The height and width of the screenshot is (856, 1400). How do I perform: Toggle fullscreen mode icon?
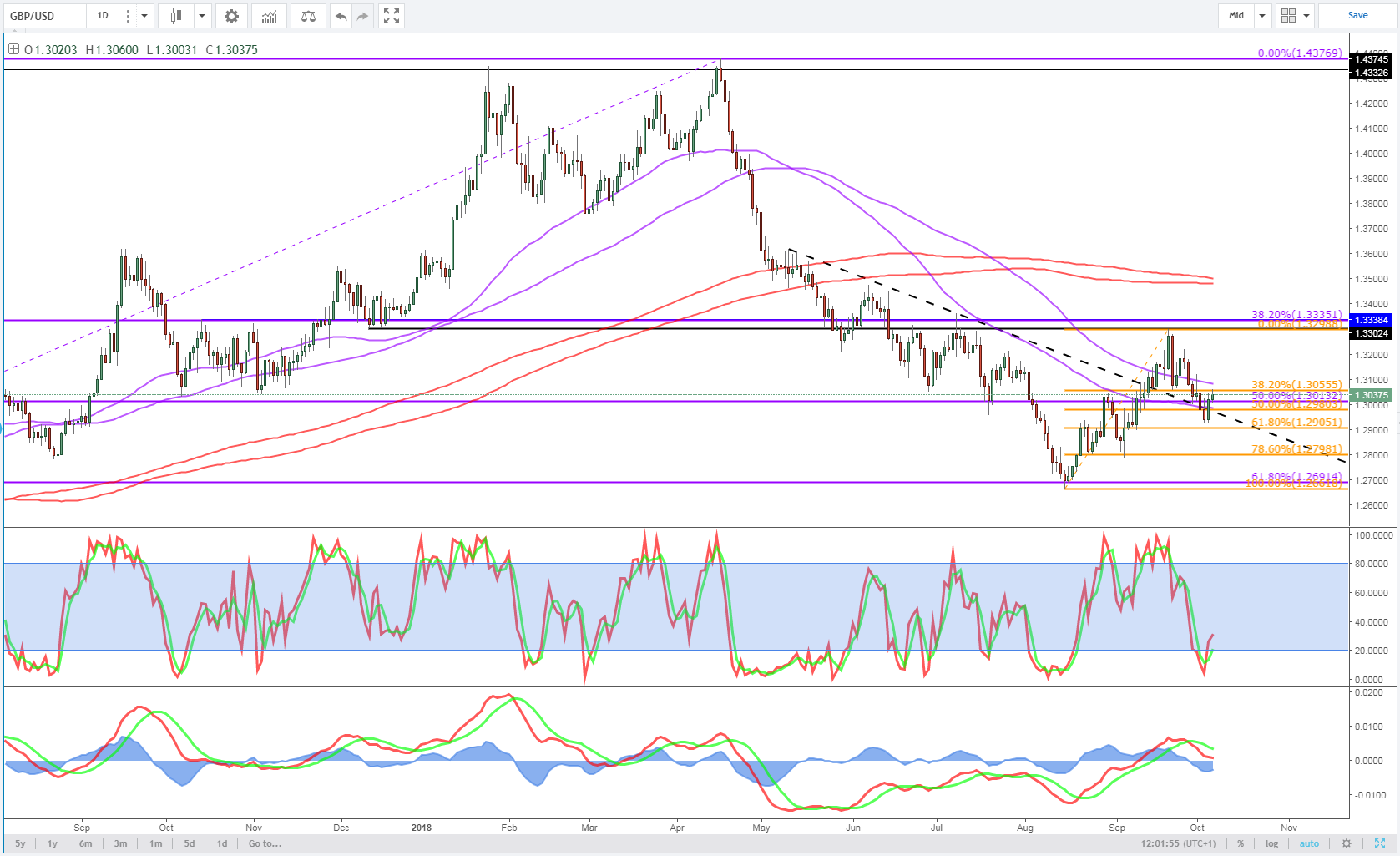click(391, 15)
